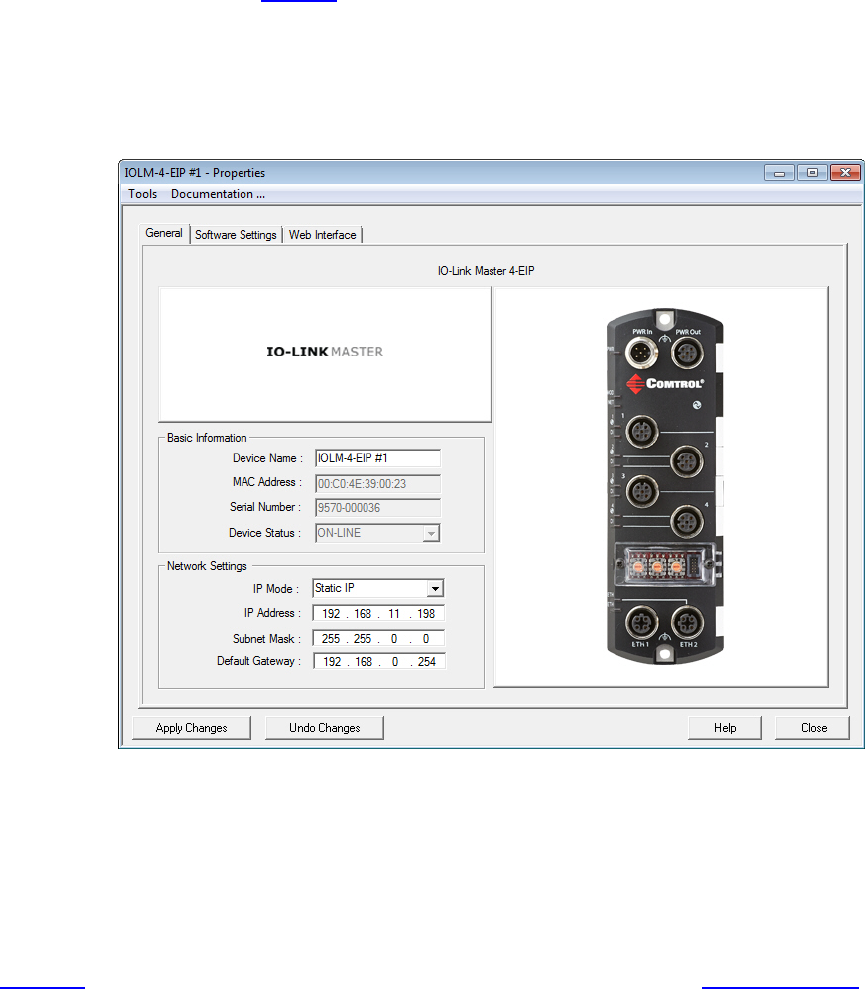
Task: Open the Tools menu
Action: [143, 194]
